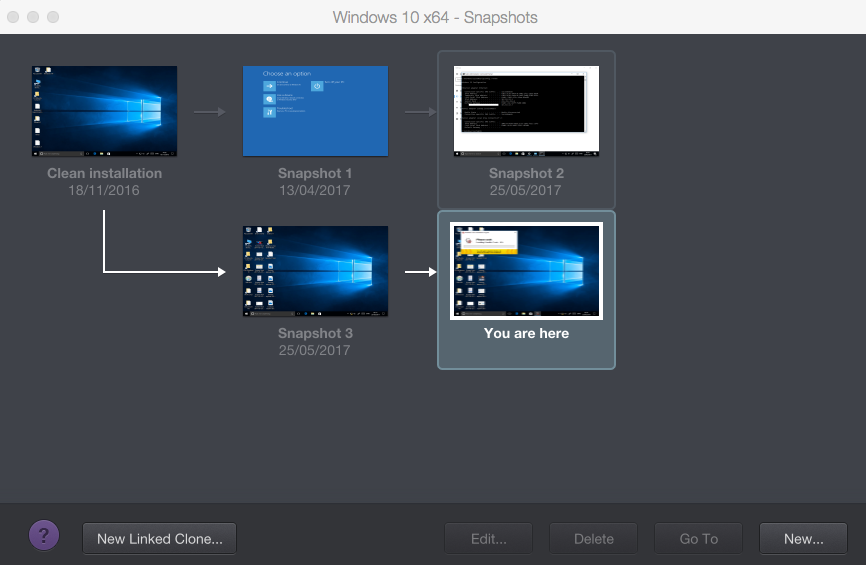This screenshot has width=866, height=565.
Task: Click the Snapshot 3 label
Action: tap(315, 334)
